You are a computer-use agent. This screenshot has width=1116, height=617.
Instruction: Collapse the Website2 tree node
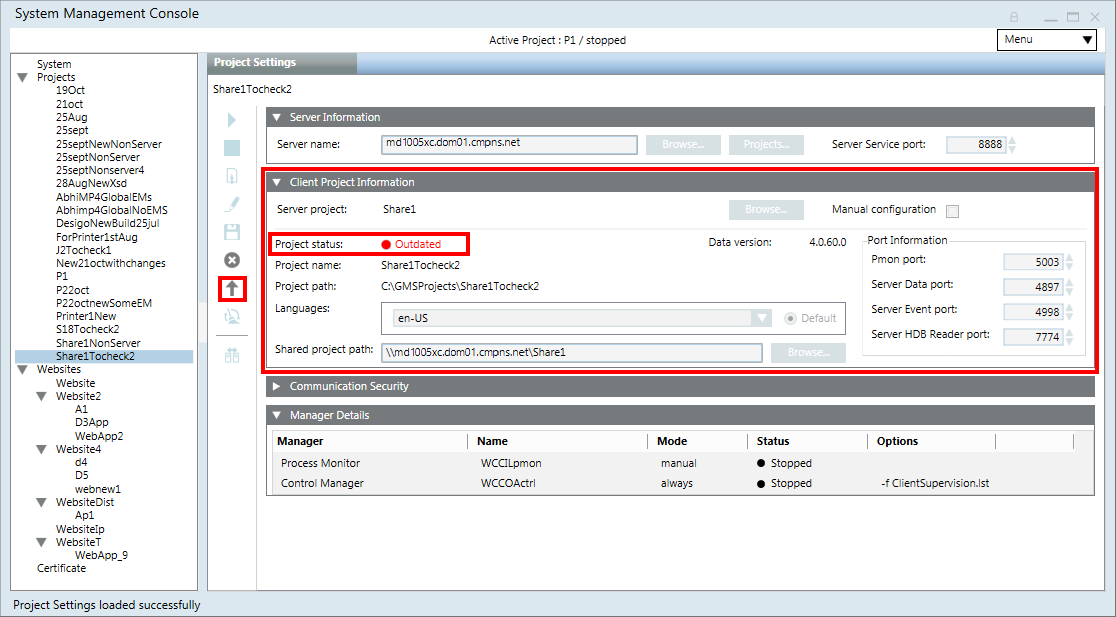tap(41, 396)
